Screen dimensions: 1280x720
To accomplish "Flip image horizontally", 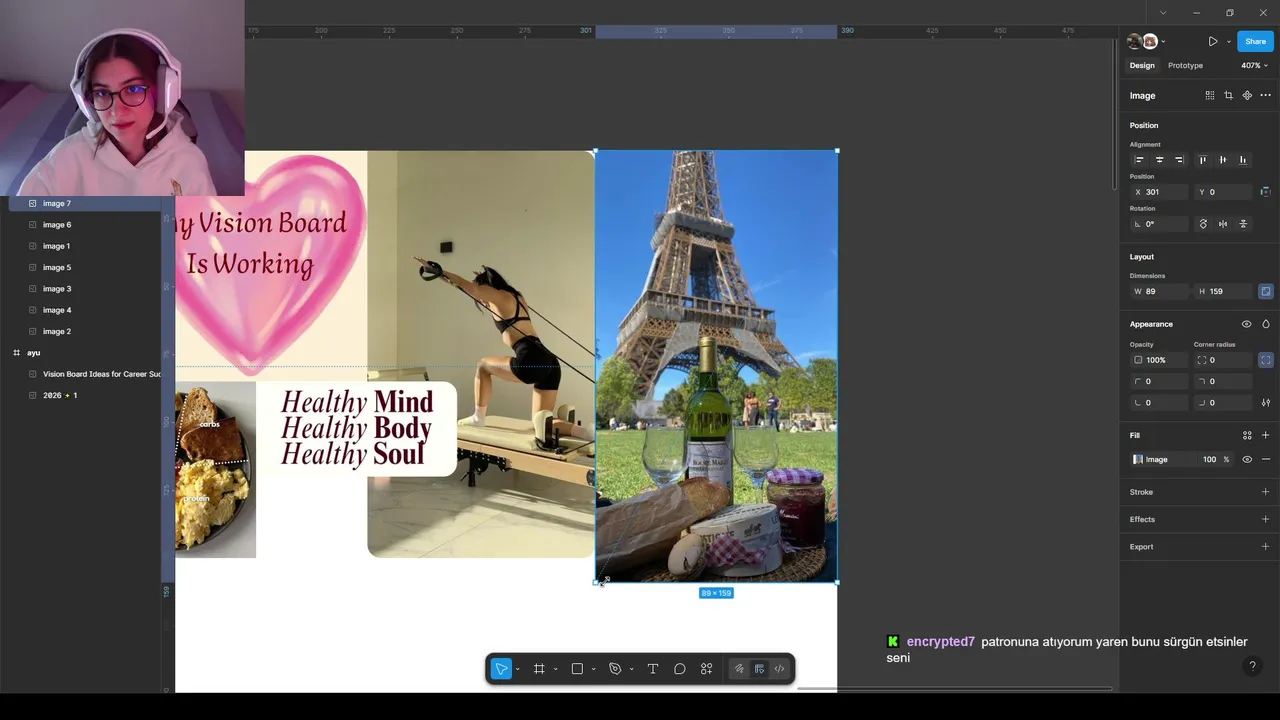I will (x=1223, y=224).
